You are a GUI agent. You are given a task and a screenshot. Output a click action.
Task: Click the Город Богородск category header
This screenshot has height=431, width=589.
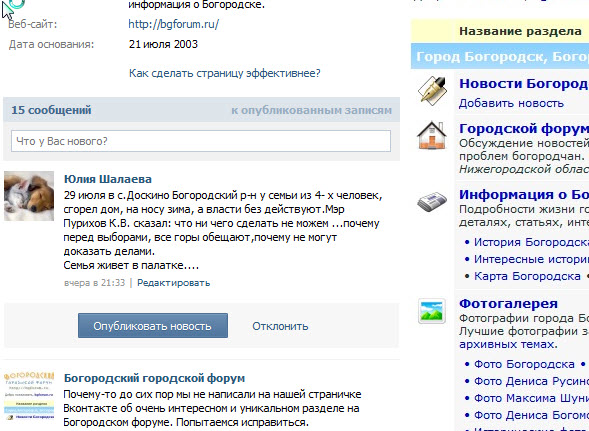point(500,56)
